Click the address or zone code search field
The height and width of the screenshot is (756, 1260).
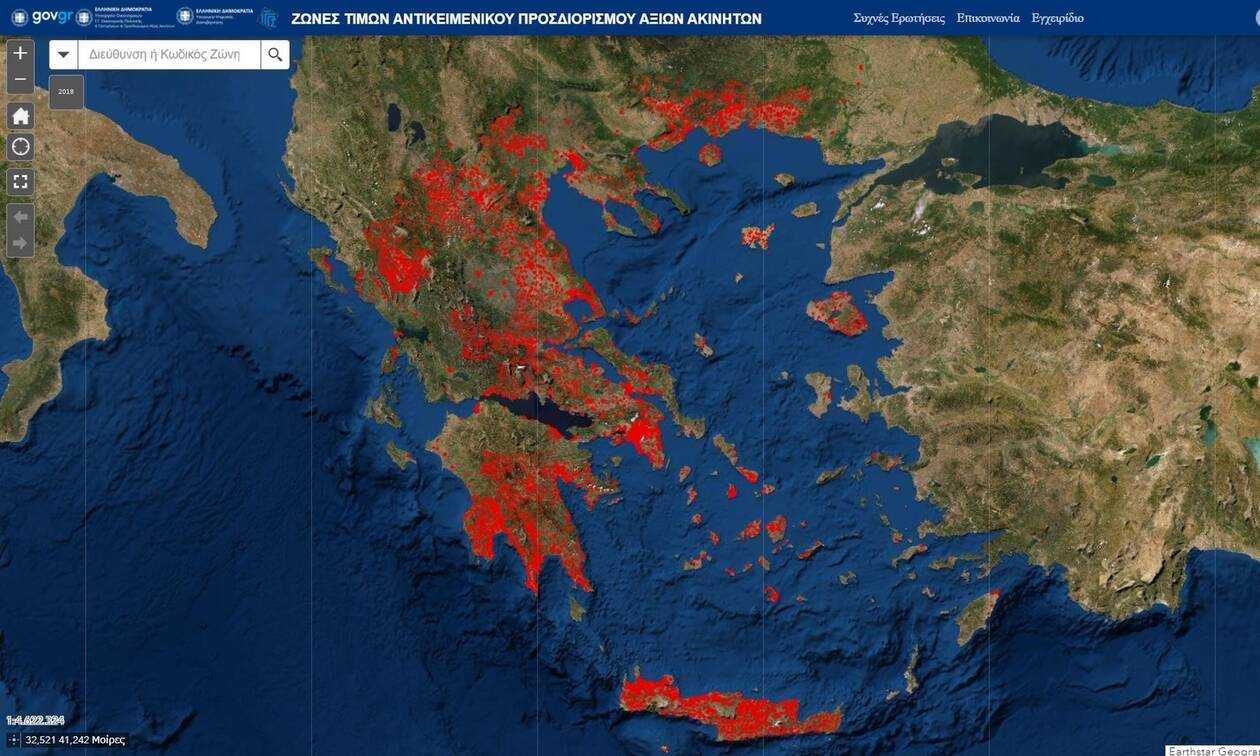tap(168, 55)
